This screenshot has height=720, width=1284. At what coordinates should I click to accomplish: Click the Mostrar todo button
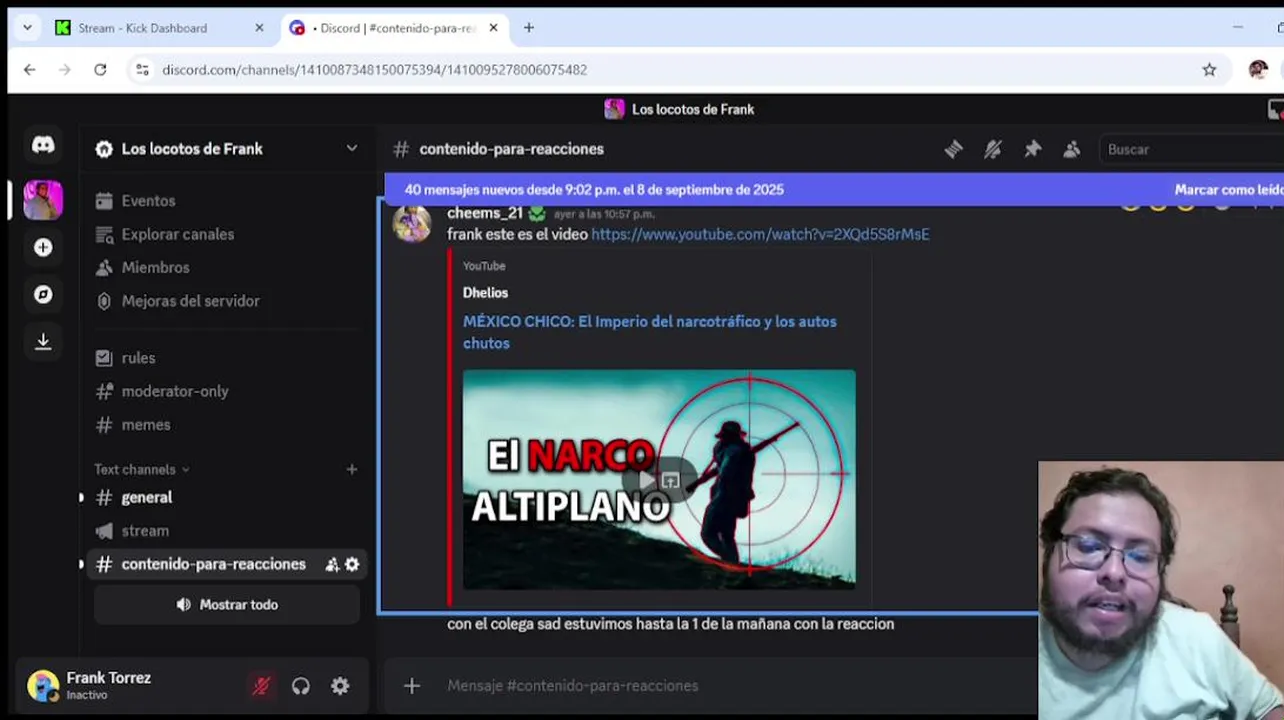point(227,605)
